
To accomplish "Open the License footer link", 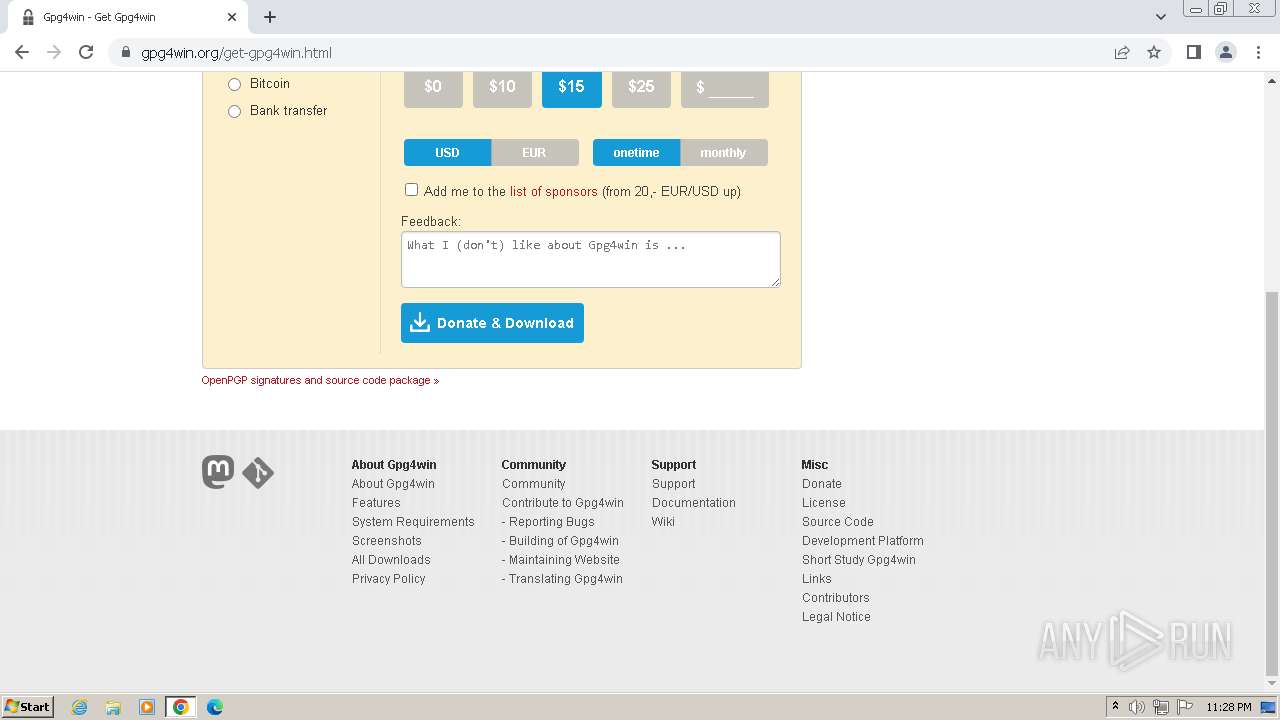I will point(824,503).
